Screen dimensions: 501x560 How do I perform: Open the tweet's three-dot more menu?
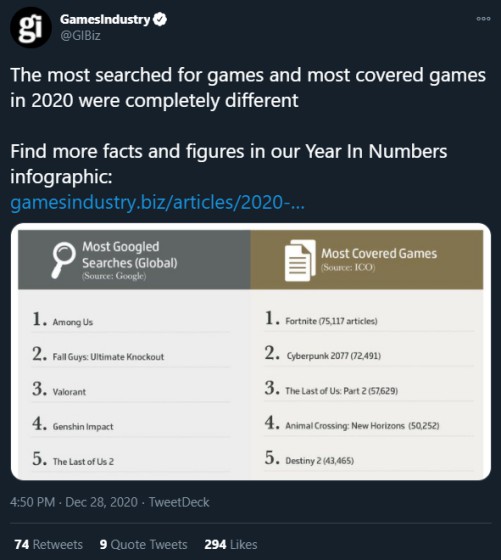pos(483,19)
